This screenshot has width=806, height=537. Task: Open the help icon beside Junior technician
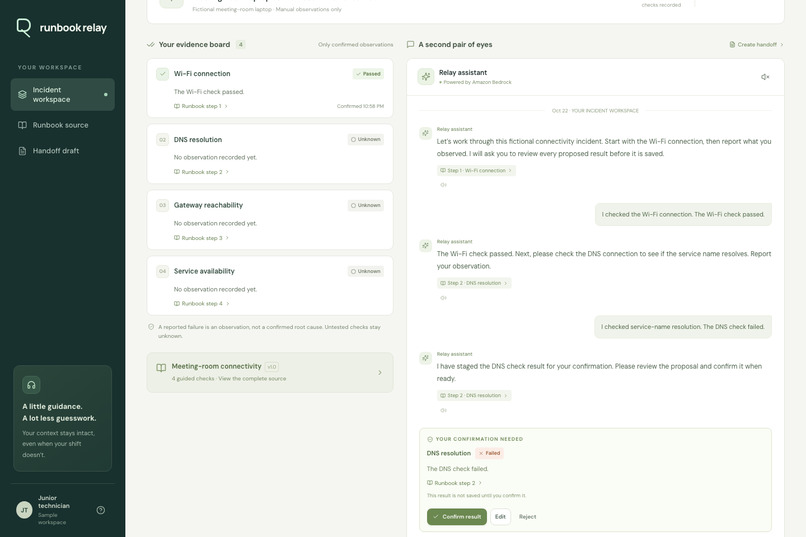(101, 510)
